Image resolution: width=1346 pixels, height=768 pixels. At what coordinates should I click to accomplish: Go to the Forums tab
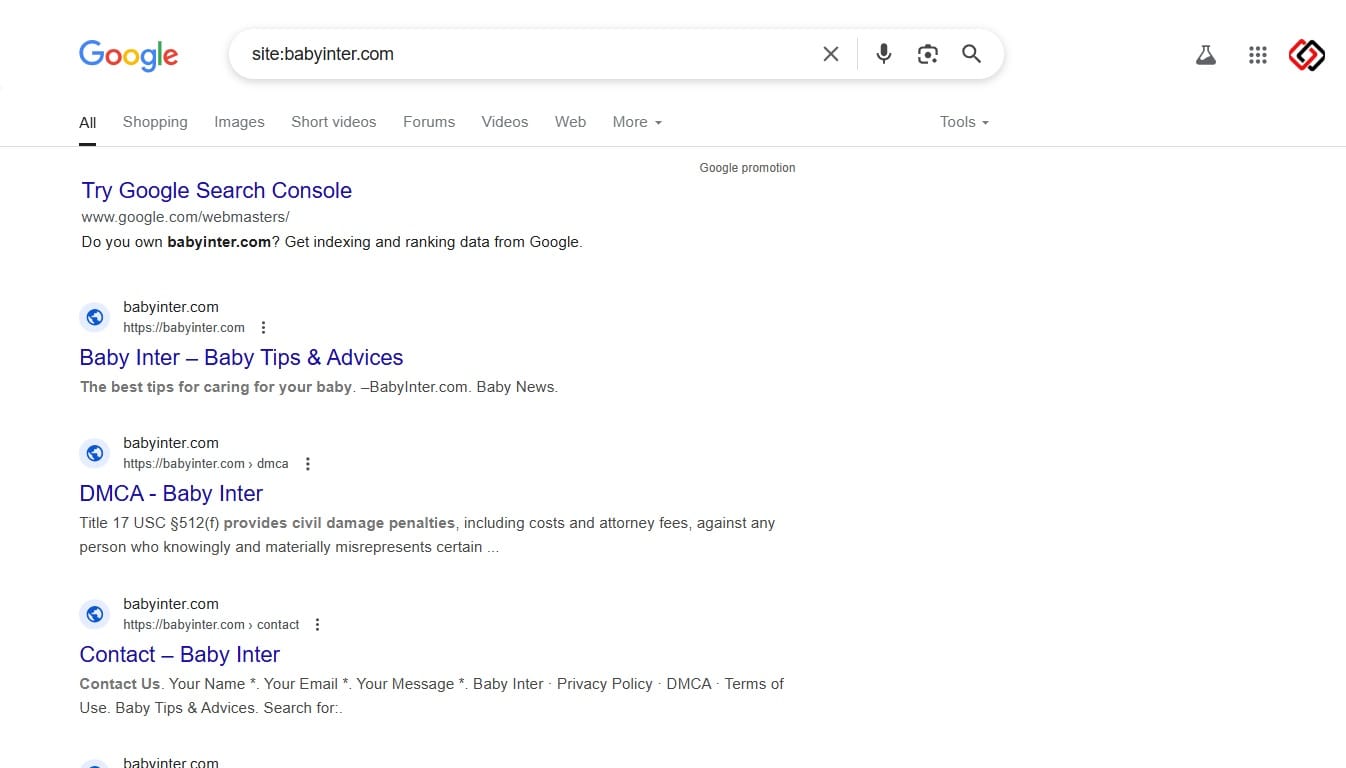pos(429,122)
